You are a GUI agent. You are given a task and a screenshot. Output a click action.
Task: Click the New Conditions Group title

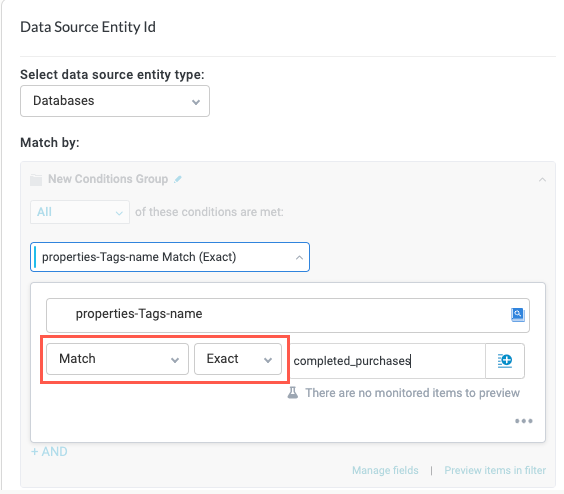[x=108, y=179]
